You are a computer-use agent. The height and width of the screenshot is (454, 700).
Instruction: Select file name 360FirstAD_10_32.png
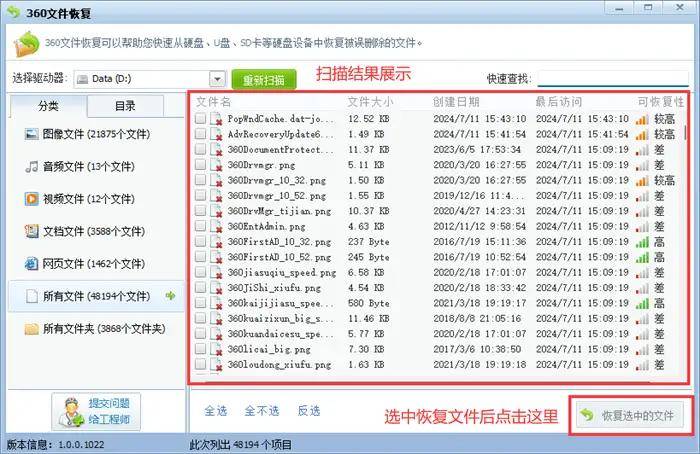(x=279, y=242)
